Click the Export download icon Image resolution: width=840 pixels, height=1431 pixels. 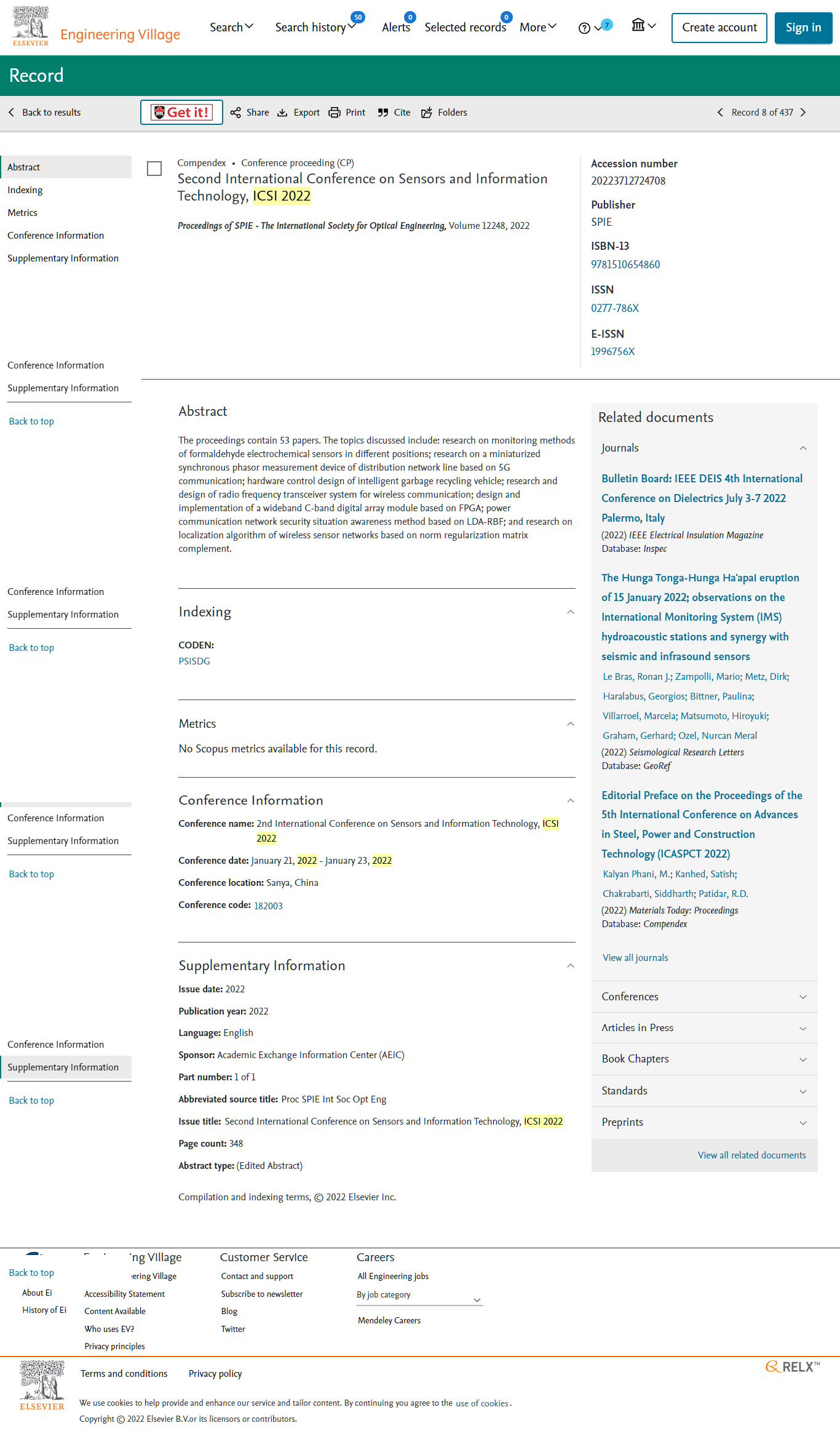(282, 113)
